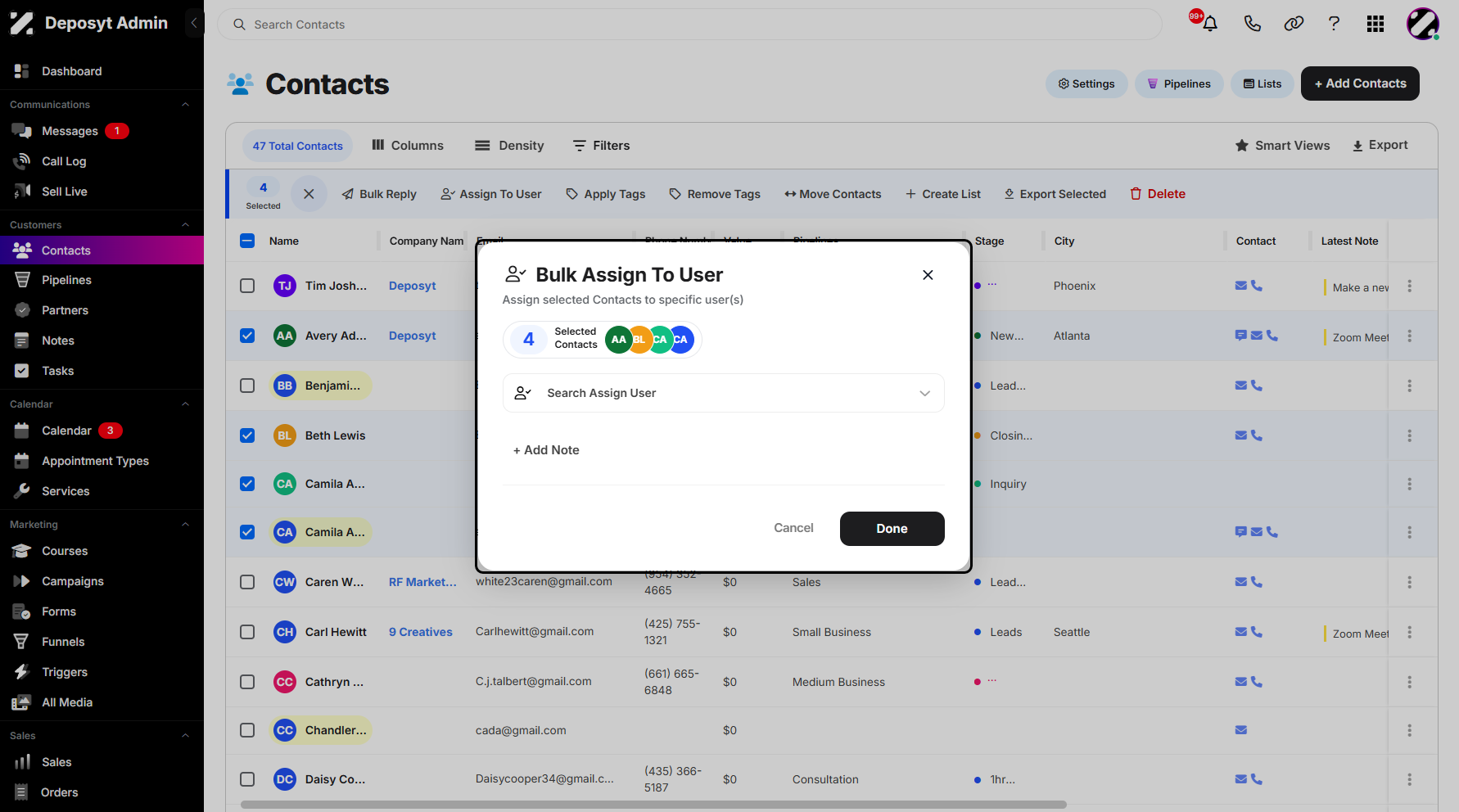Check the Tim Josh row checkbox

click(247, 286)
